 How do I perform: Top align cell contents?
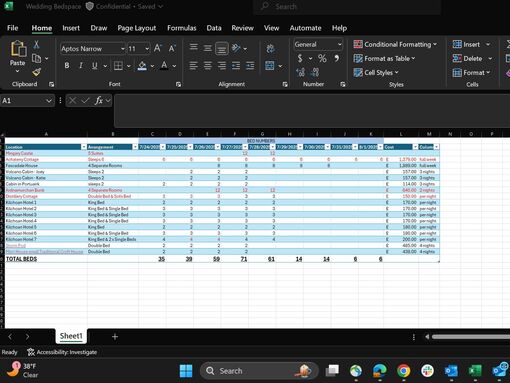193,47
